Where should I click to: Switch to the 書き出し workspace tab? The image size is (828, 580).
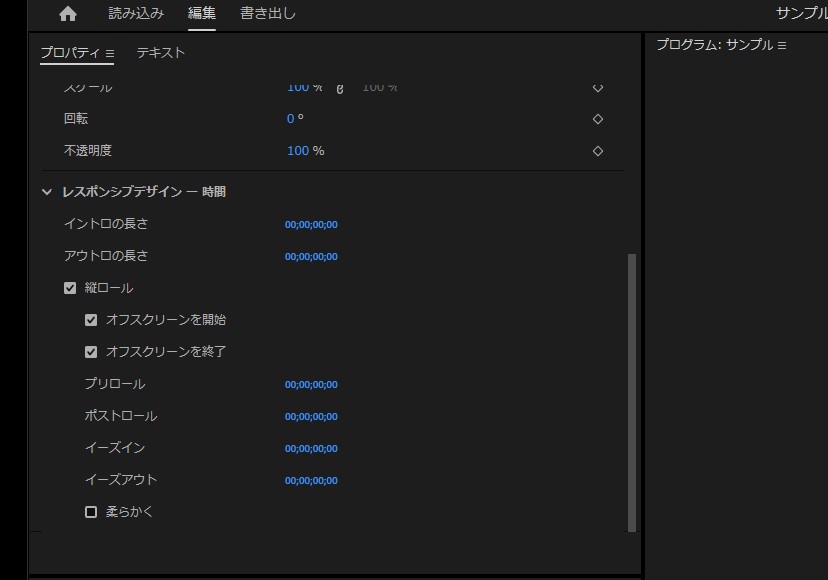tap(267, 14)
